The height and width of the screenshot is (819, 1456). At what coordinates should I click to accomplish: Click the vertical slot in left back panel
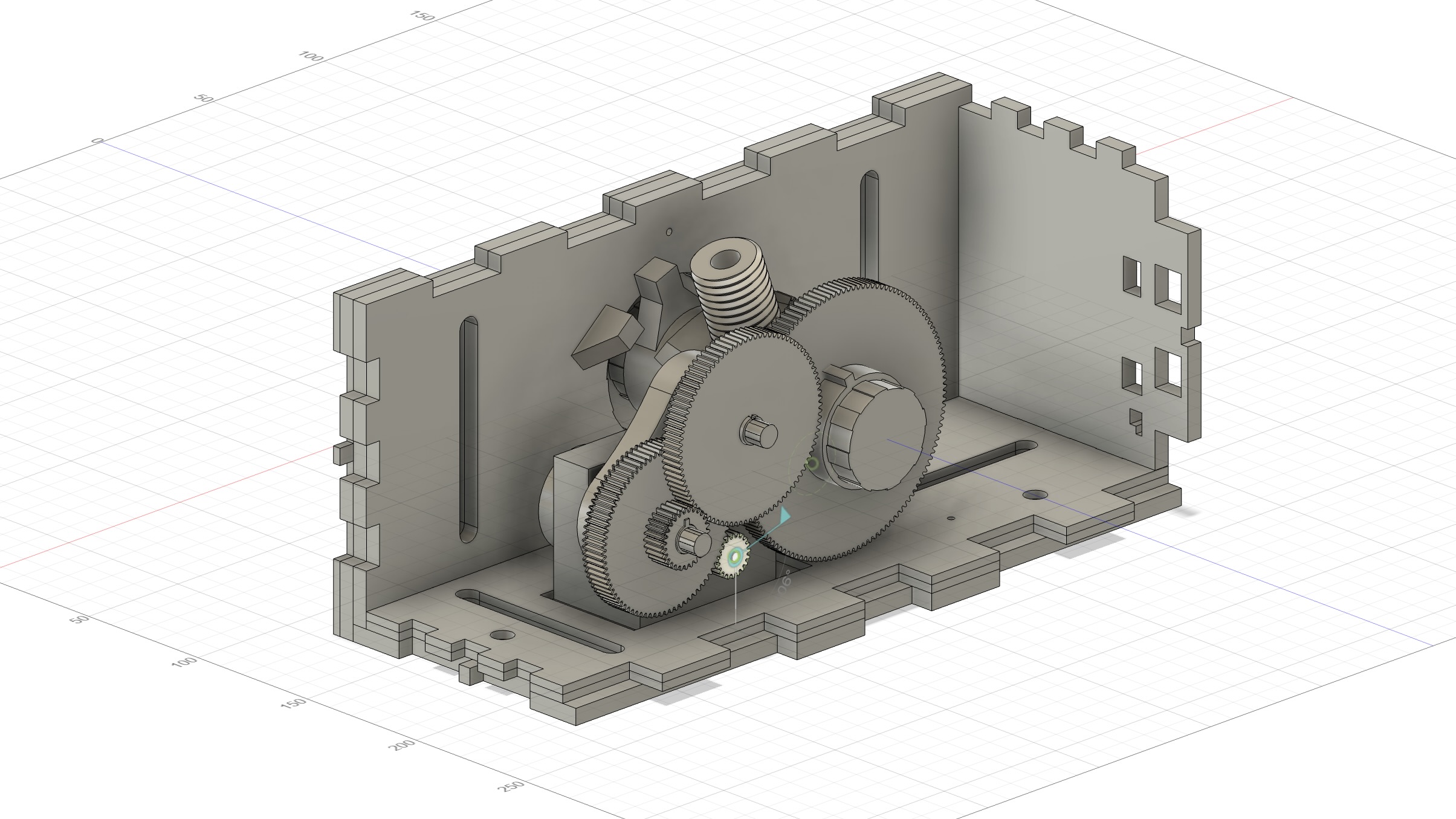468,429
